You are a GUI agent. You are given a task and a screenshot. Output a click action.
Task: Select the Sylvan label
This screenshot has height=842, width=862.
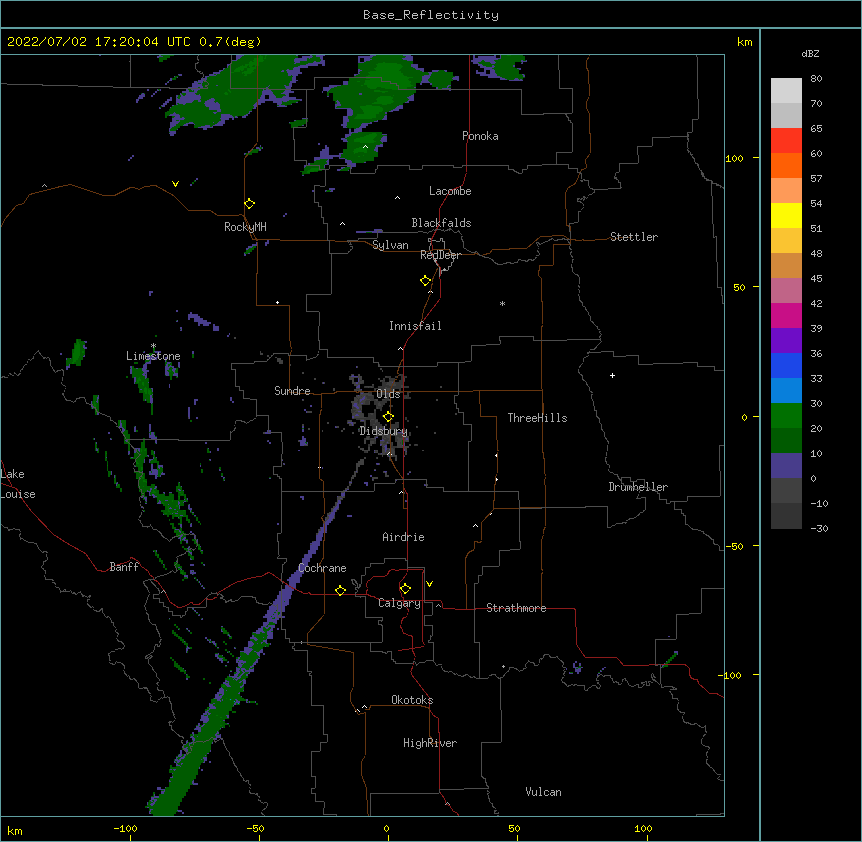390,245
